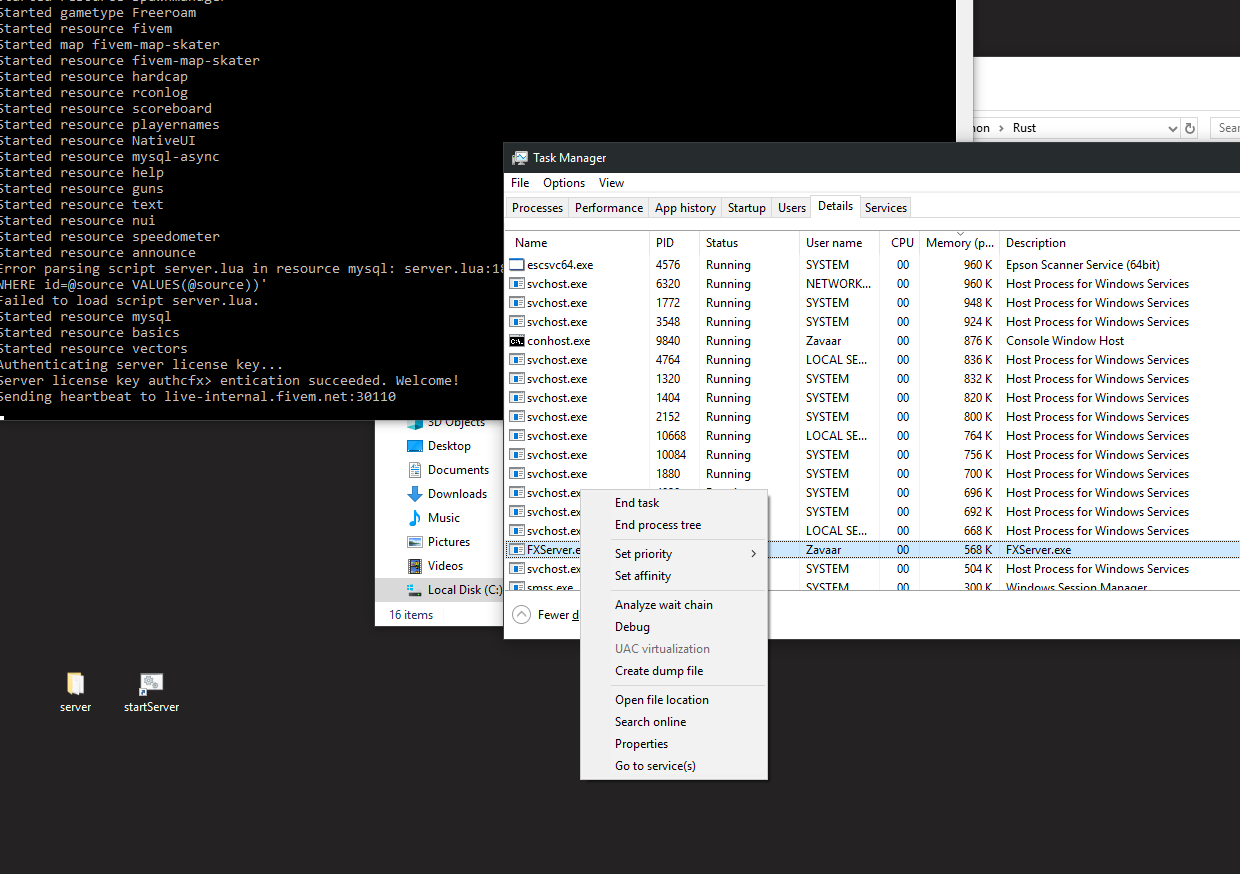Screen dimensions: 1240x874
Task: Click the Documents icon in File Explorer sidebar
Action: pos(415,470)
